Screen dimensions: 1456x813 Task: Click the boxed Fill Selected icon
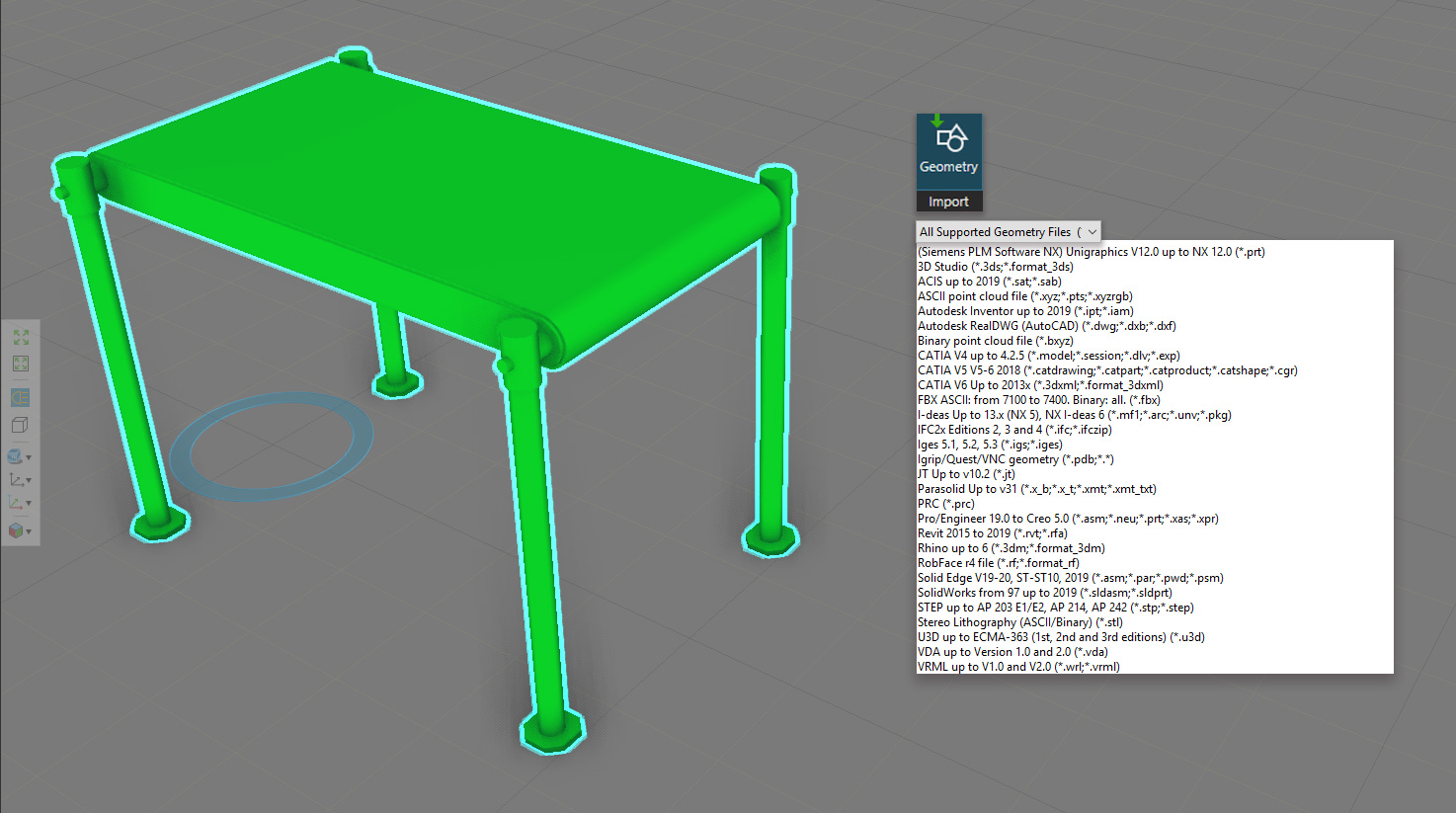(x=20, y=364)
